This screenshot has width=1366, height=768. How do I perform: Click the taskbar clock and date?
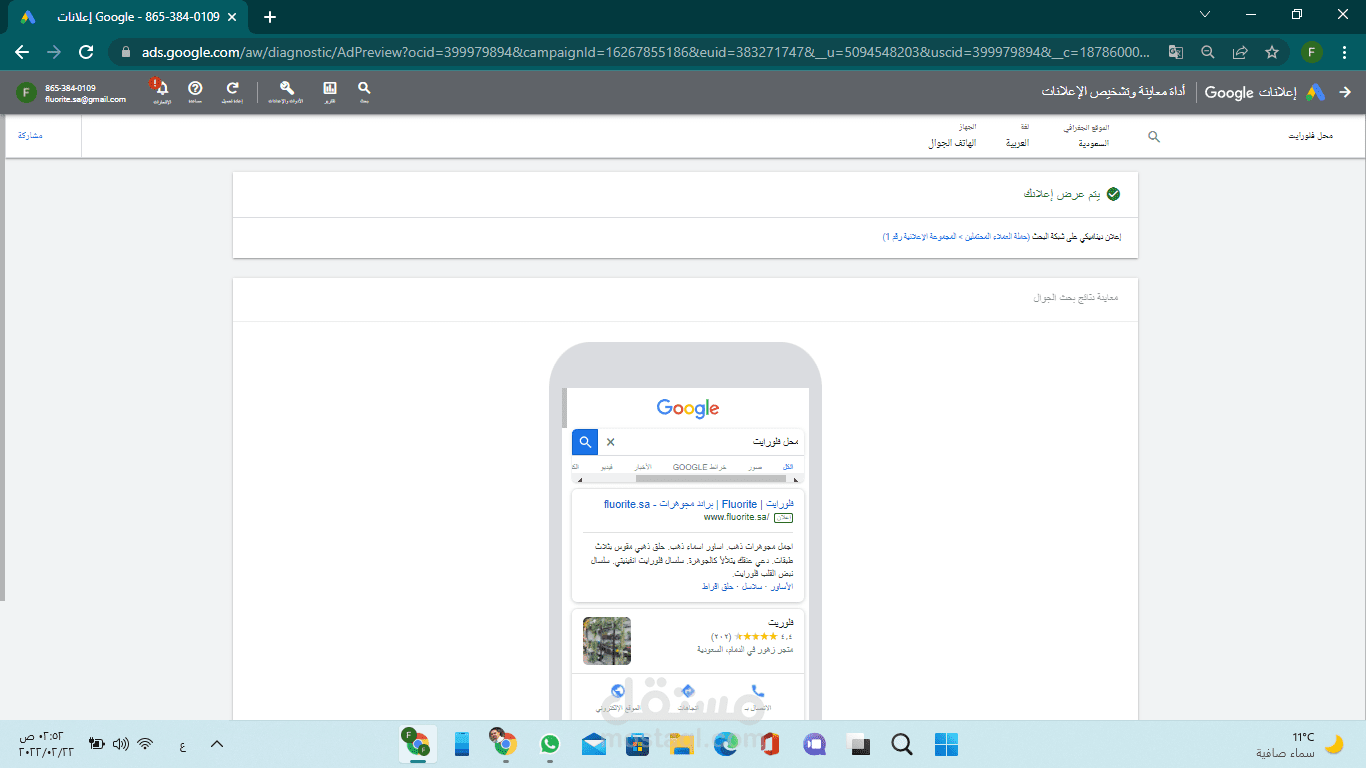point(47,744)
